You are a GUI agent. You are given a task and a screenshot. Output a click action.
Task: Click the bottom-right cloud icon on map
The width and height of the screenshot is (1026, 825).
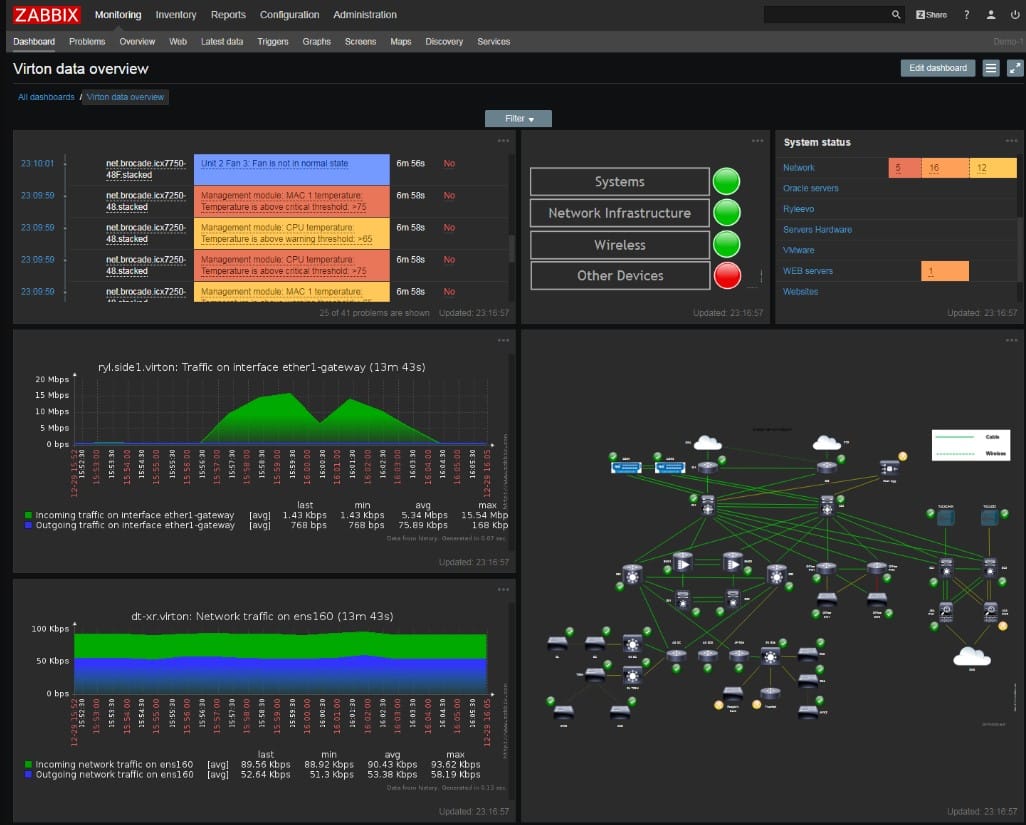(x=972, y=656)
